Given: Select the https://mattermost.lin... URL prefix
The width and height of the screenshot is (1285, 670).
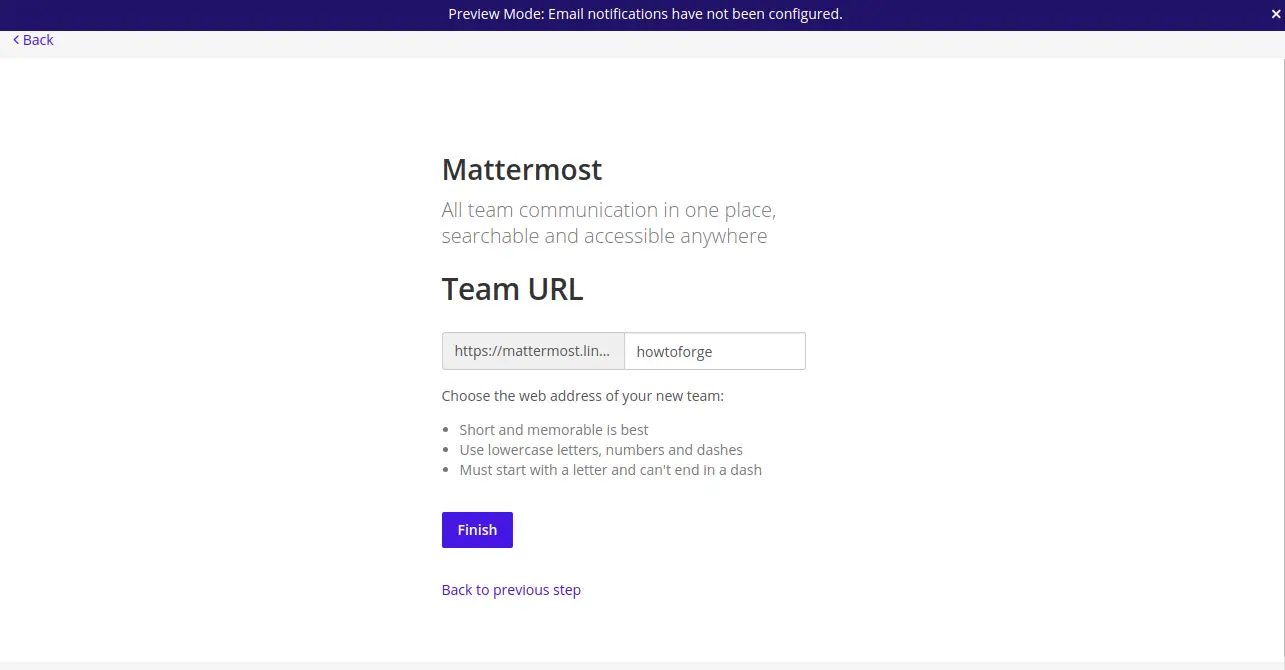Looking at the screenshot, I should [533, 351].
